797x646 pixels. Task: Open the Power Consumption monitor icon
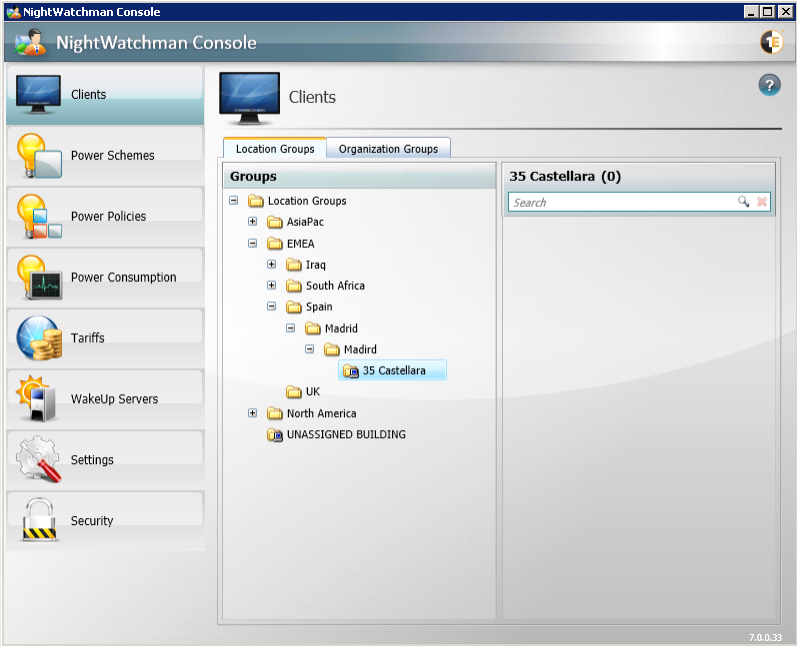(x=39, y=278)
